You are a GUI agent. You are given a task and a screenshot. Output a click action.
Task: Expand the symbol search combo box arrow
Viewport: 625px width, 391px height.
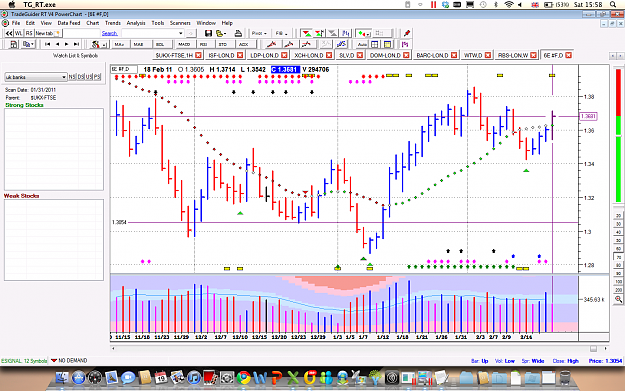point(181,33)
